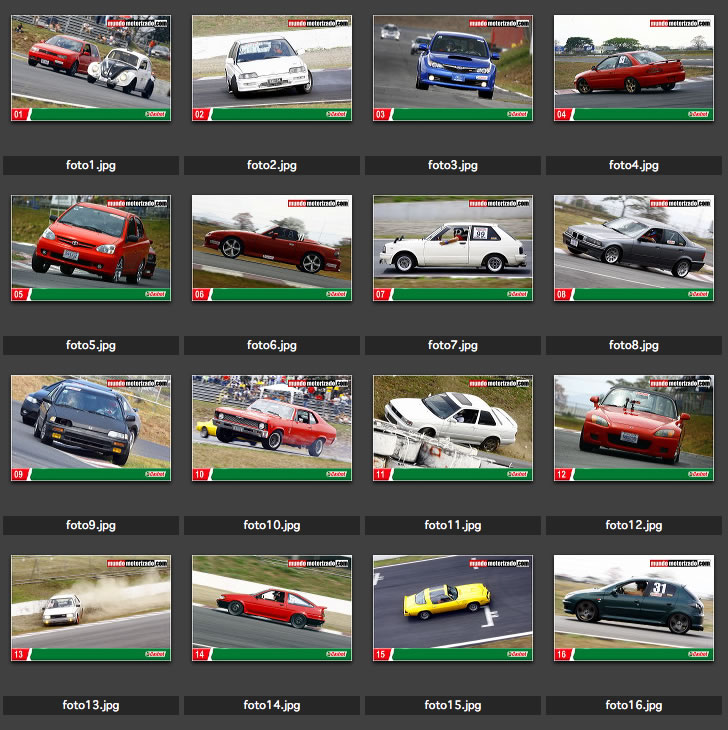Open the green Peugeot number 31 thumbnail
The width and height of the screenshot is (728, 730).
[x=634, y=608]
